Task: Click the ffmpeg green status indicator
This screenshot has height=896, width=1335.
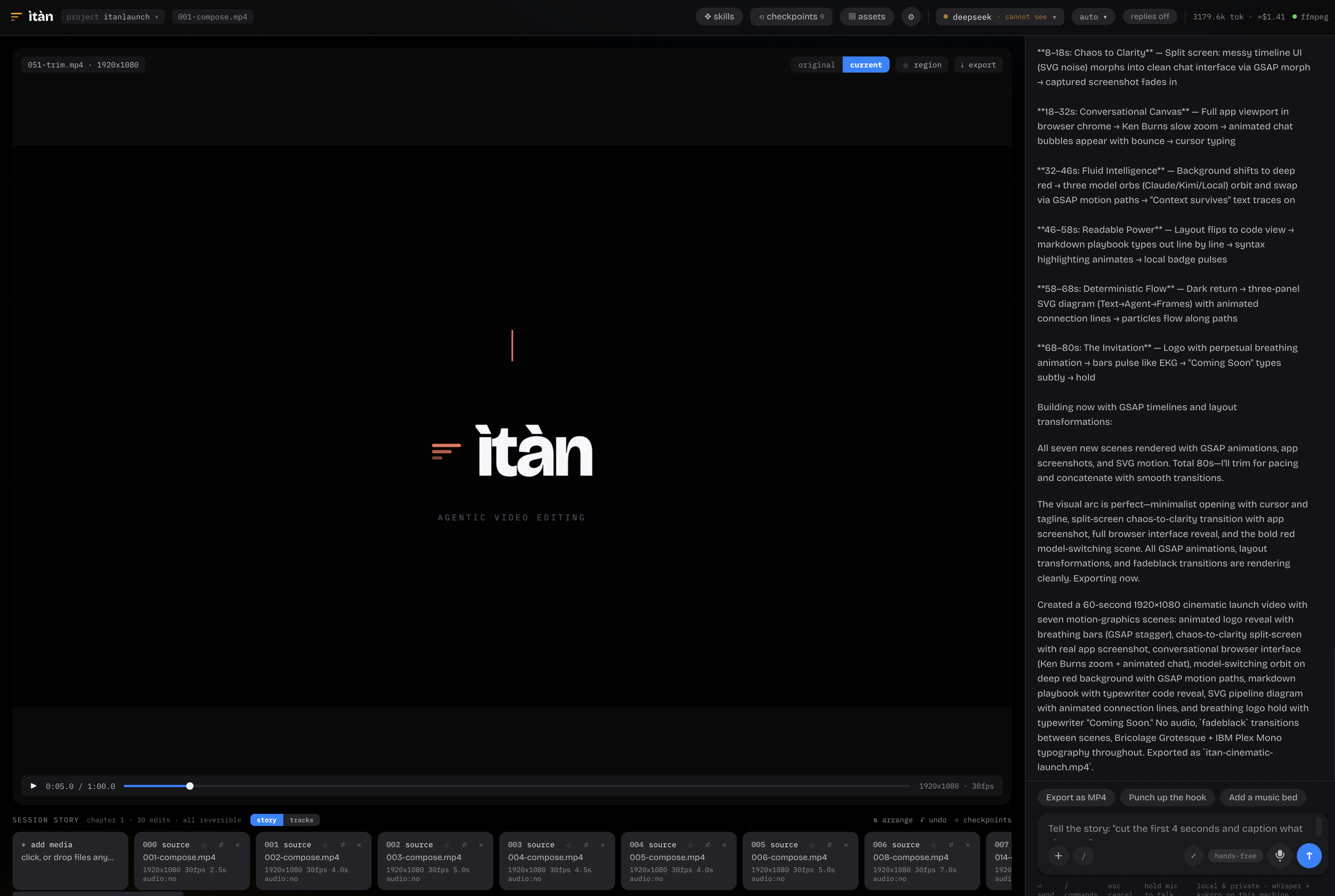Action: click(x=1310, y=16)
